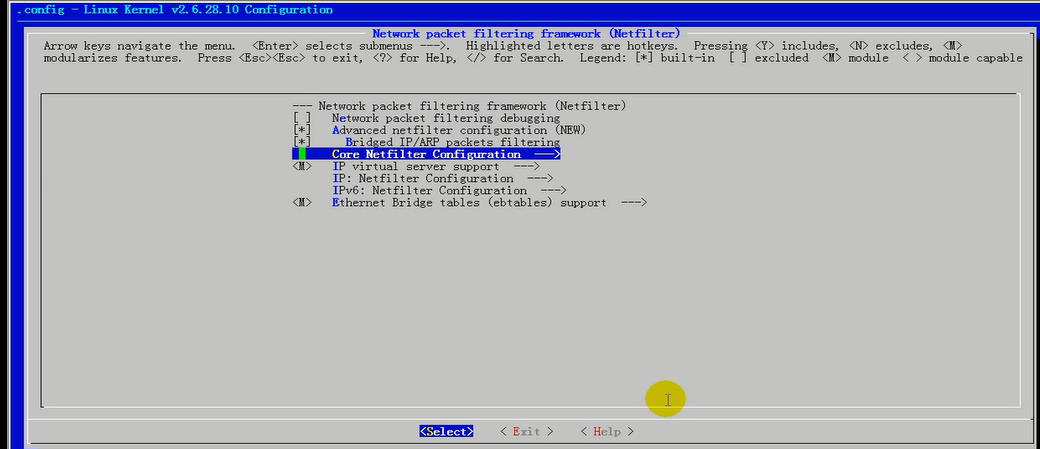Activate the Exit button
The width and height of the screenshot is (1040, 449).
[x=527, y=432]
